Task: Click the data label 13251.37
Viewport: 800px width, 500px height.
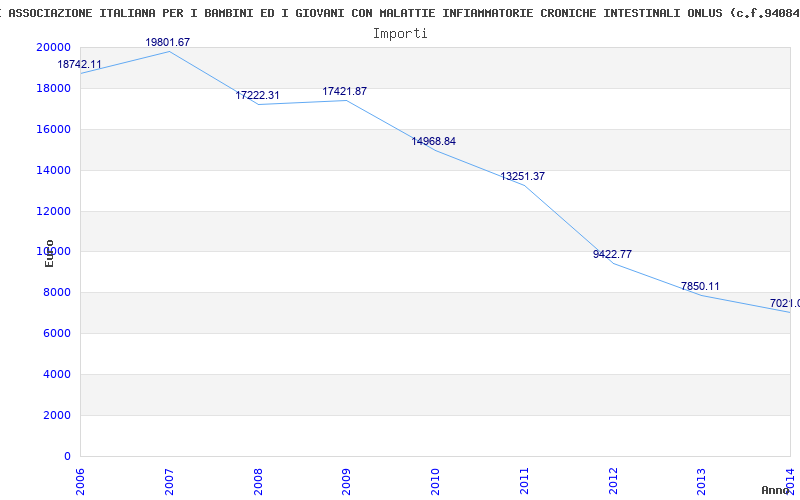Action: [522, 177]
